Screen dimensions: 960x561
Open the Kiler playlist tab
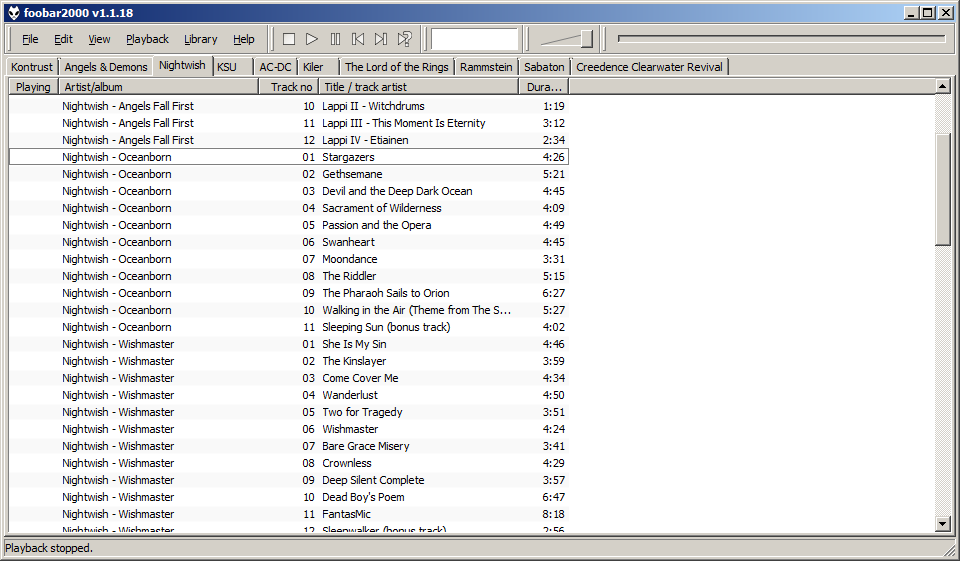pos(318,67)
